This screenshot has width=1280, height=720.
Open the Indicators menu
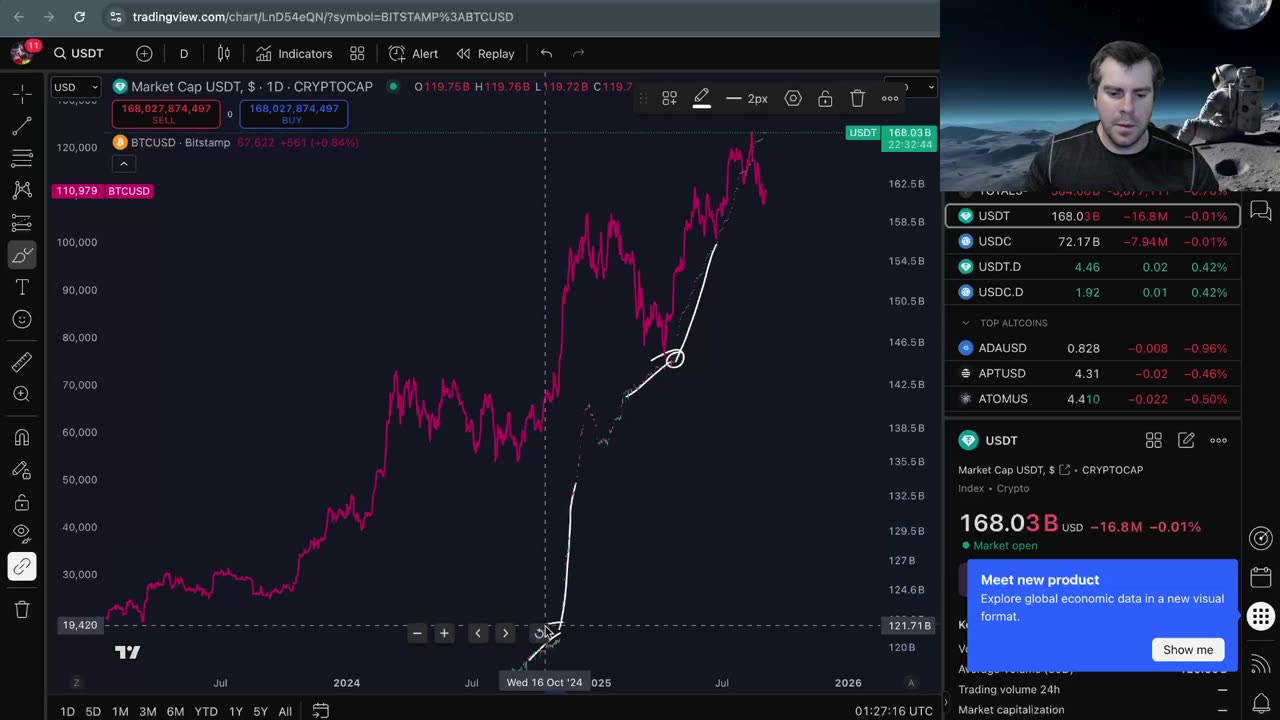[293, 53]
